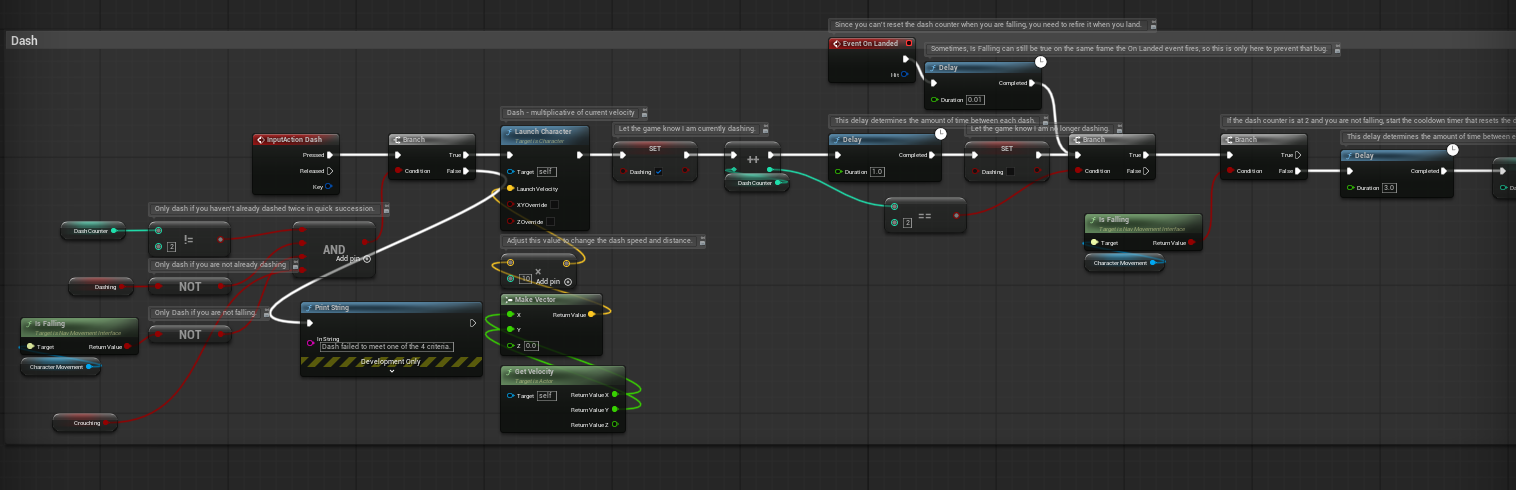
Task: Click the Make Vector node icon
Action: 509,299
